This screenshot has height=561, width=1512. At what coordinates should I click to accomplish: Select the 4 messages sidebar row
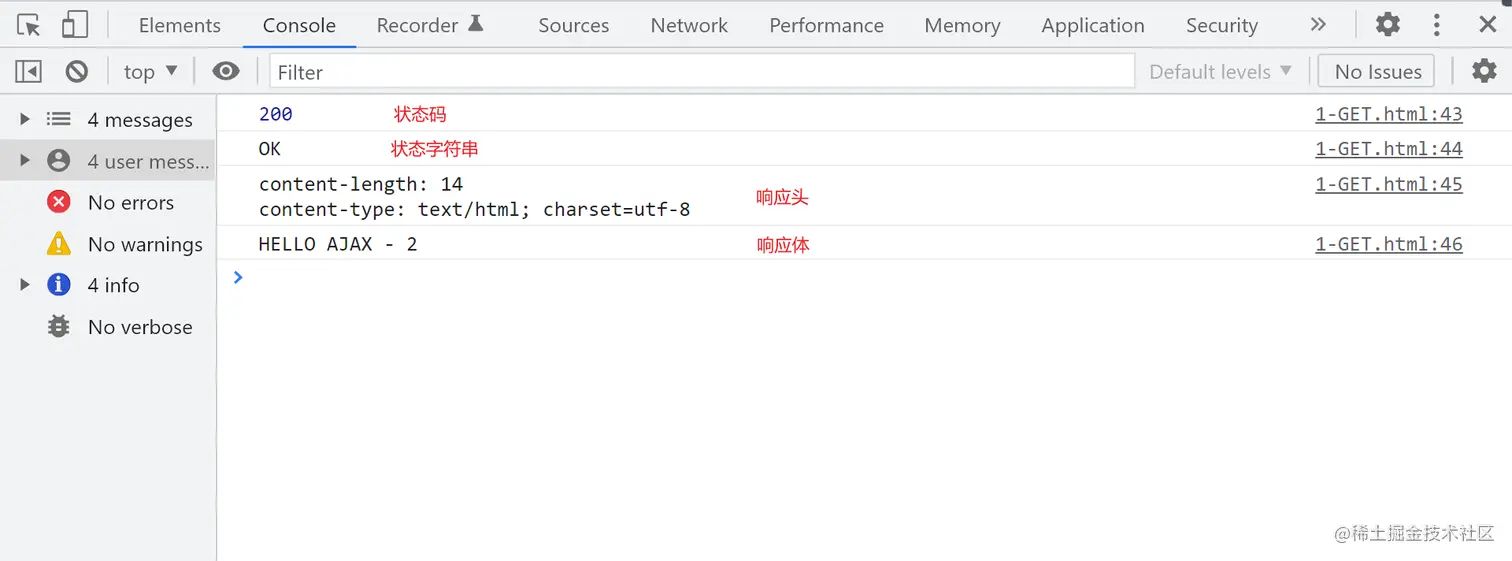(x=108, y=119)
